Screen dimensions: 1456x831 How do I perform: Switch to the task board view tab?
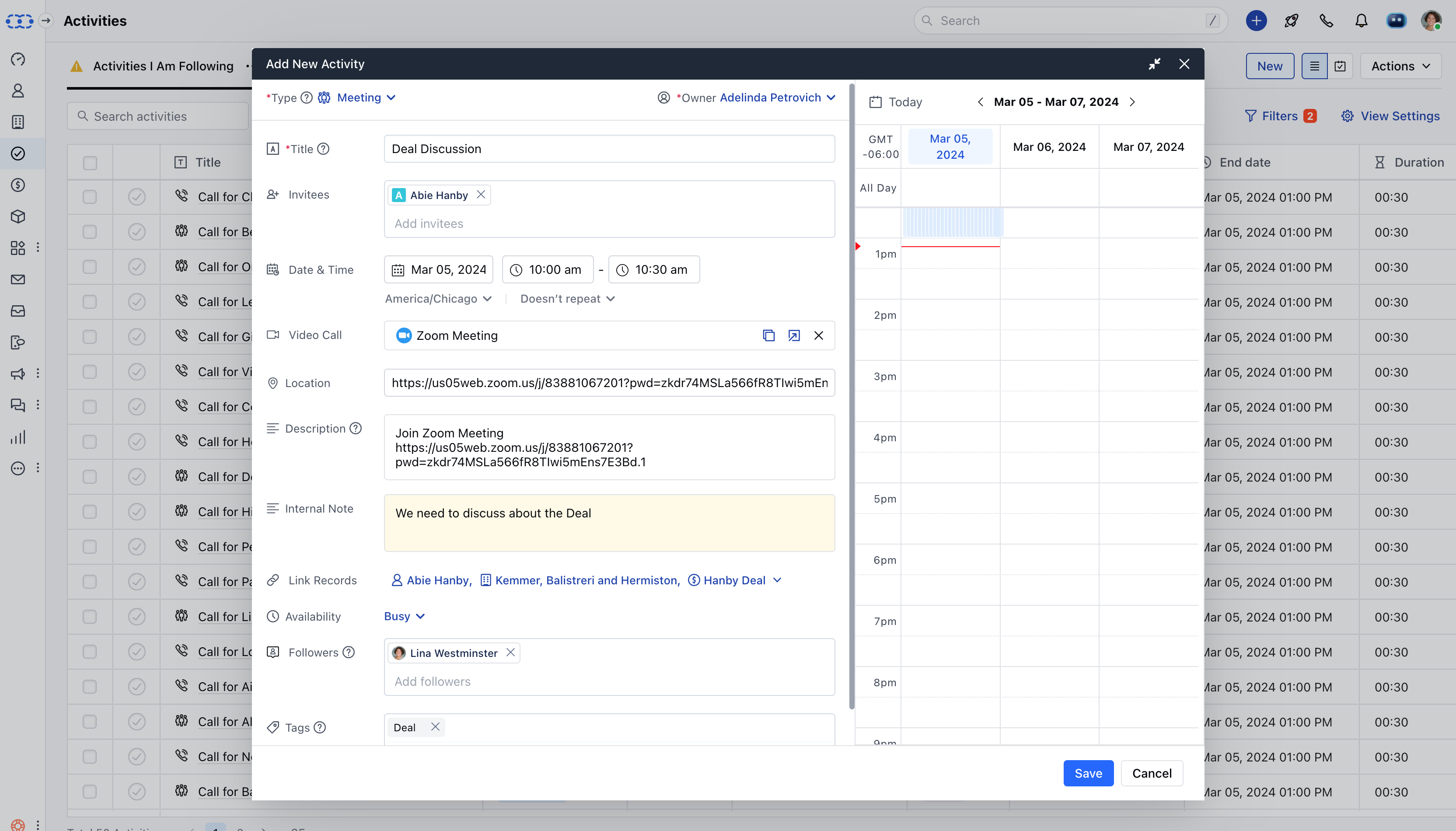(x=1341, y=66)
